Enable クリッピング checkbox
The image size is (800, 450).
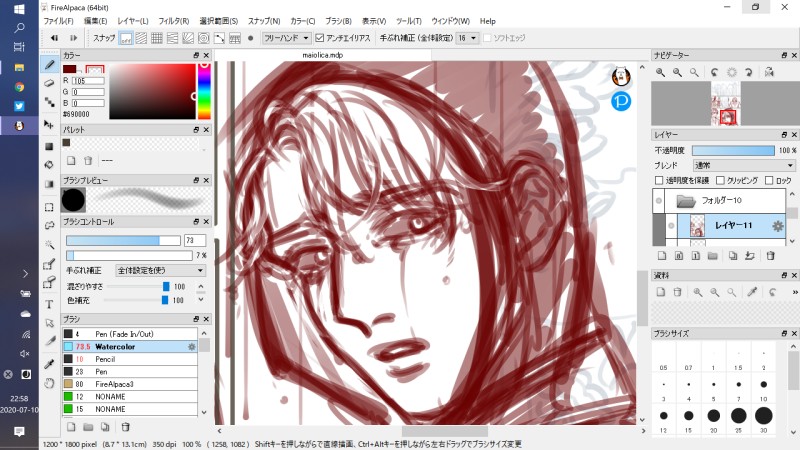[720, 180]
